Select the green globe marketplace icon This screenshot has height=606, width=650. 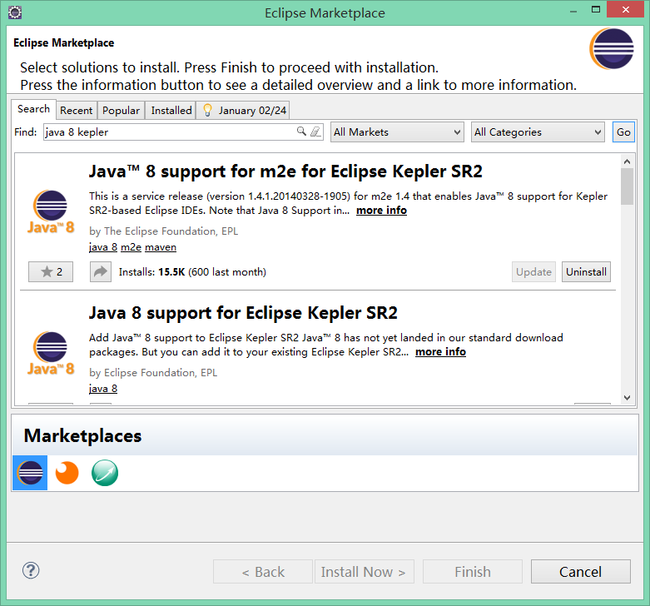click(x=104, y=473)
